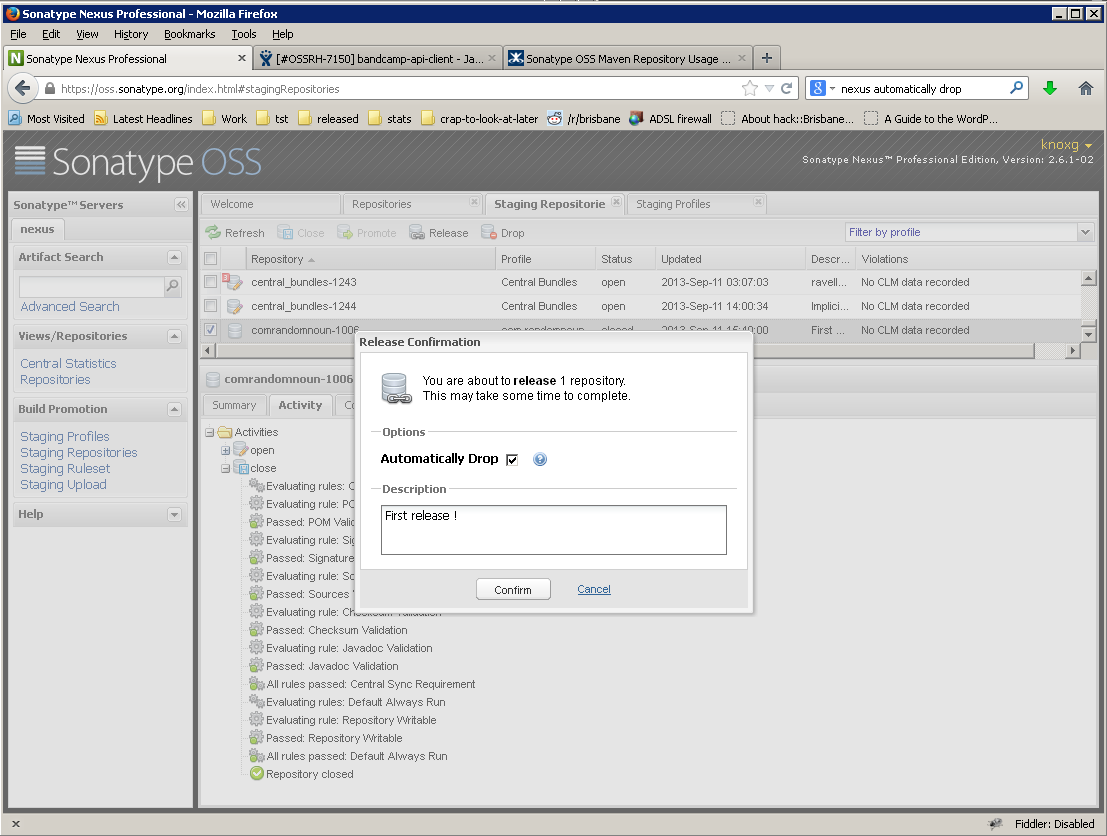Select the nexus server tab
The image size is (1107, 836).
tap(37, 229)
